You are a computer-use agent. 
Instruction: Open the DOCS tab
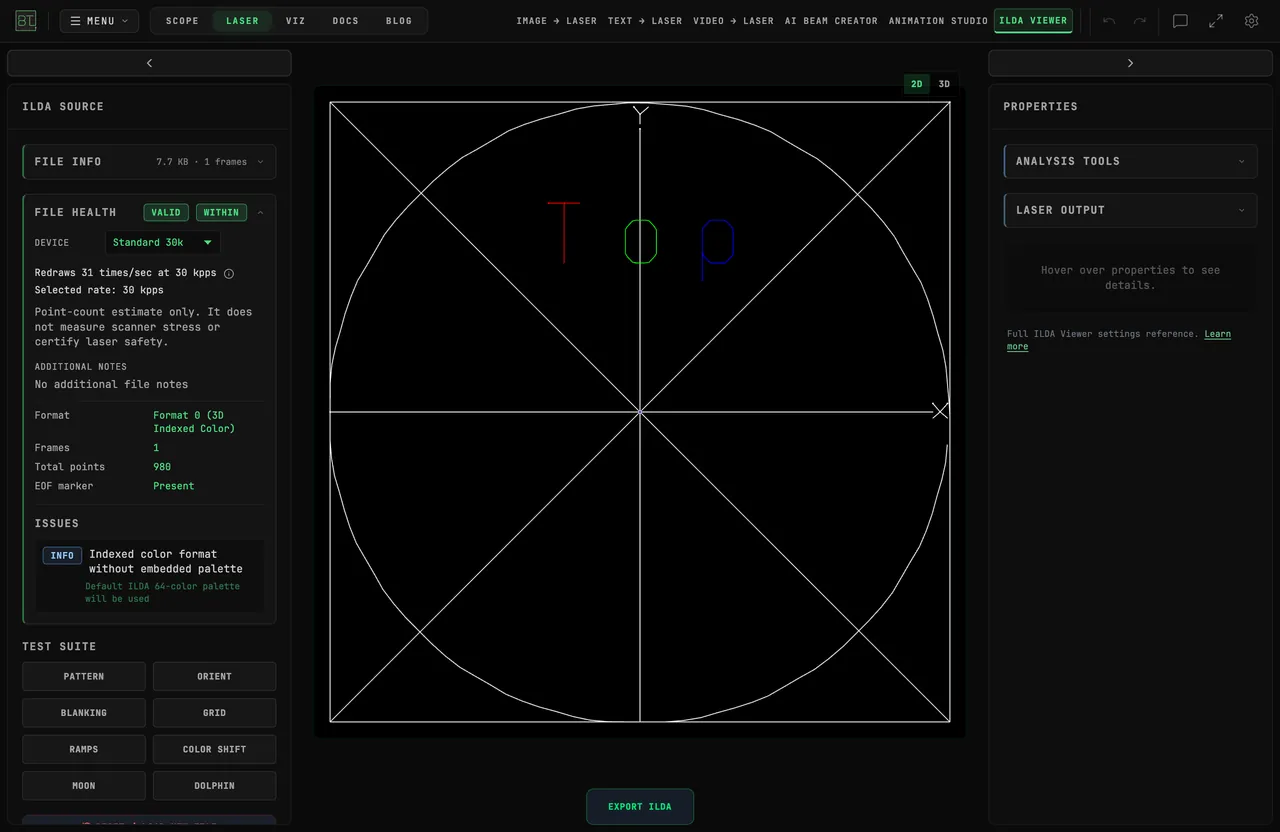point(346,21)
